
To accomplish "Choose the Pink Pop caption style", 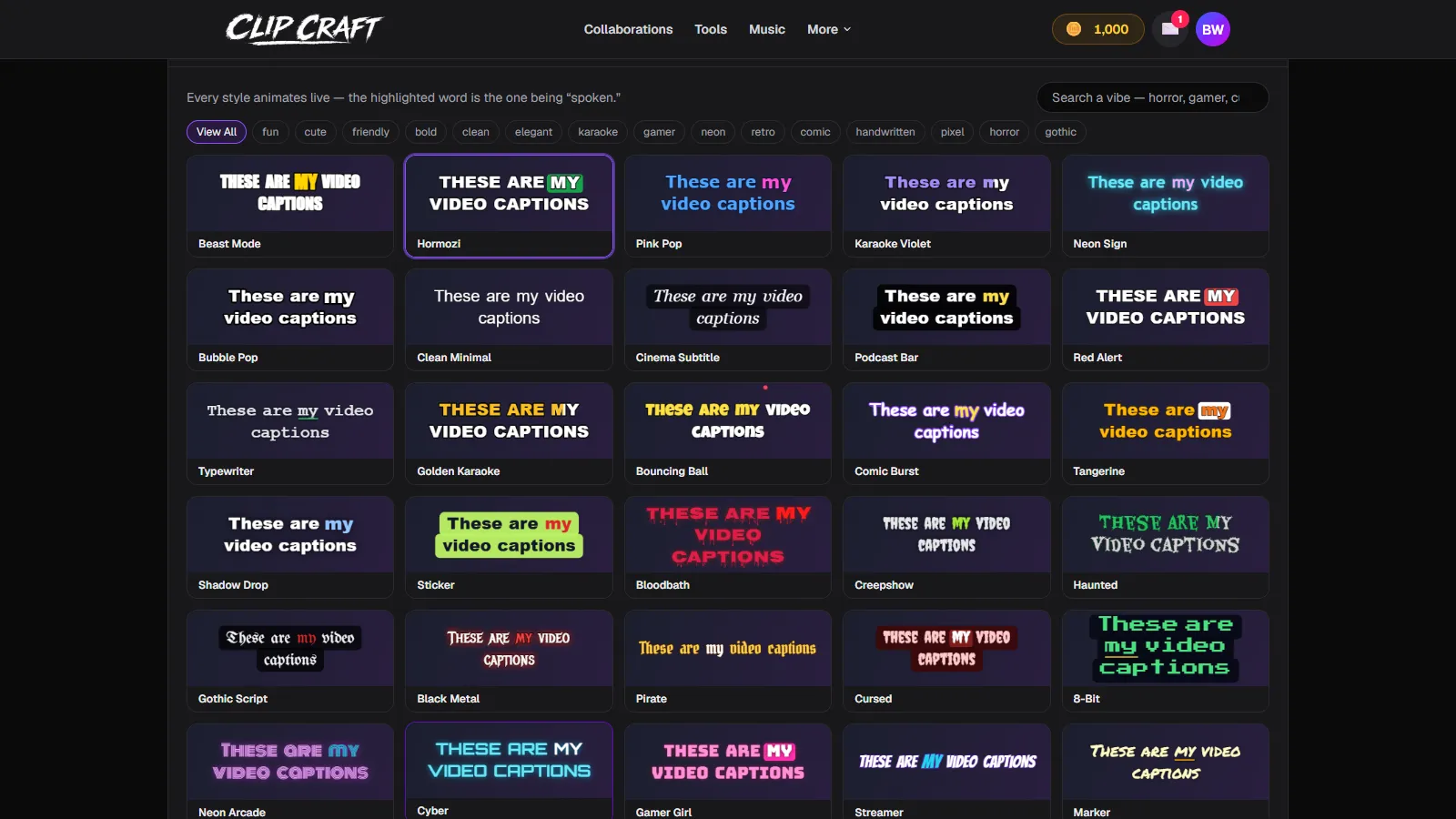I will click(x=728, y=206).
